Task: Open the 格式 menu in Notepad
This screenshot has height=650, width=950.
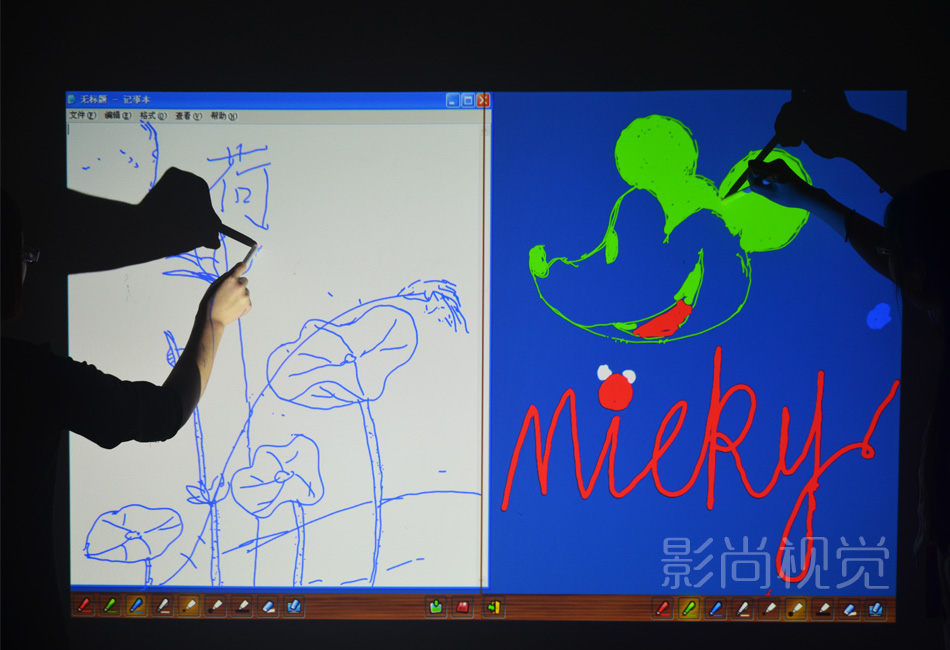Action: coord(153,115)
